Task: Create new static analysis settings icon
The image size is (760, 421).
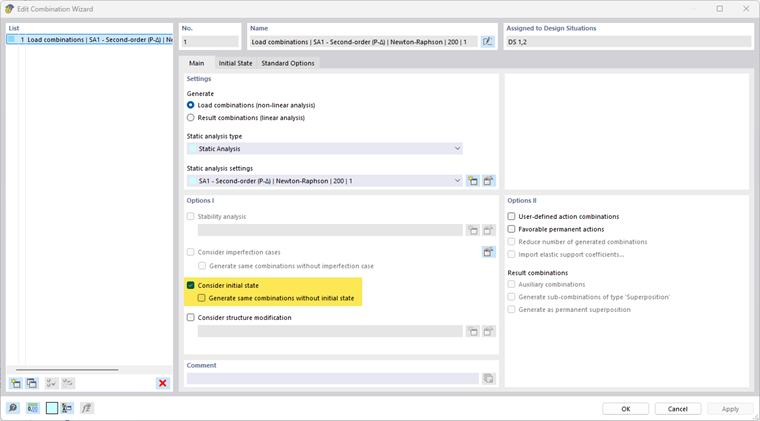Action: 473,181
